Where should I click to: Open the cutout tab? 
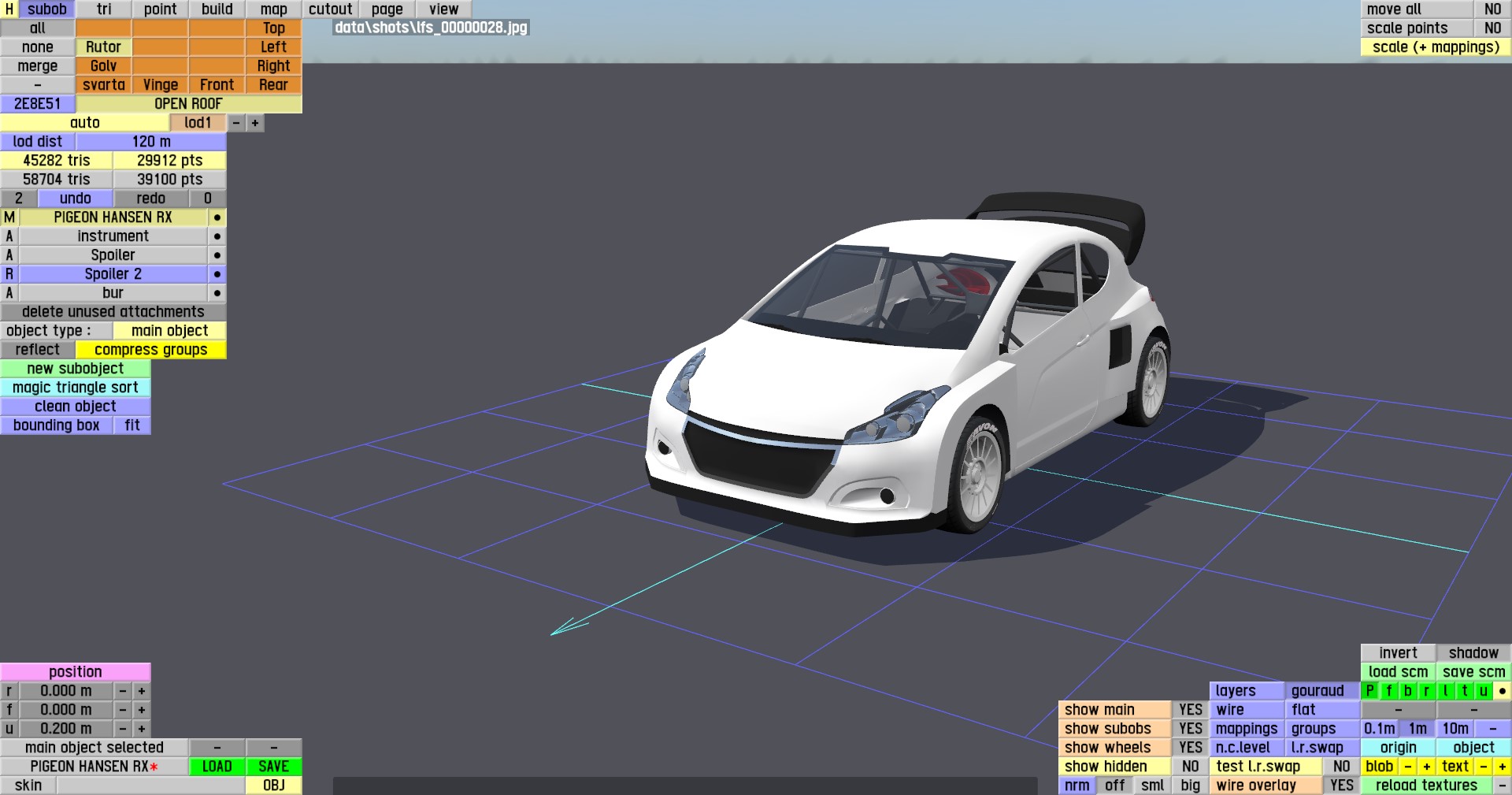(331, 9)
